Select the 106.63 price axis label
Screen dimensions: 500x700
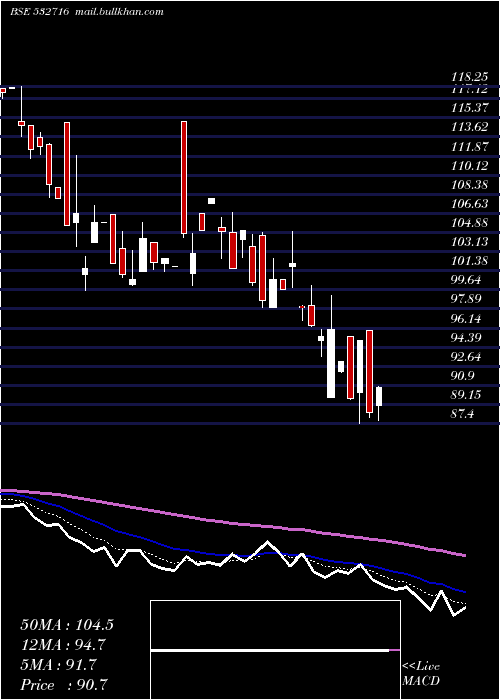470,204
